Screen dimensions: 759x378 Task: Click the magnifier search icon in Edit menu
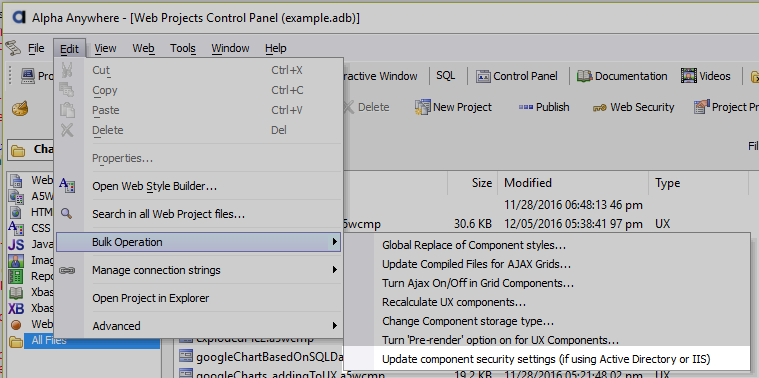coord(66,213)
